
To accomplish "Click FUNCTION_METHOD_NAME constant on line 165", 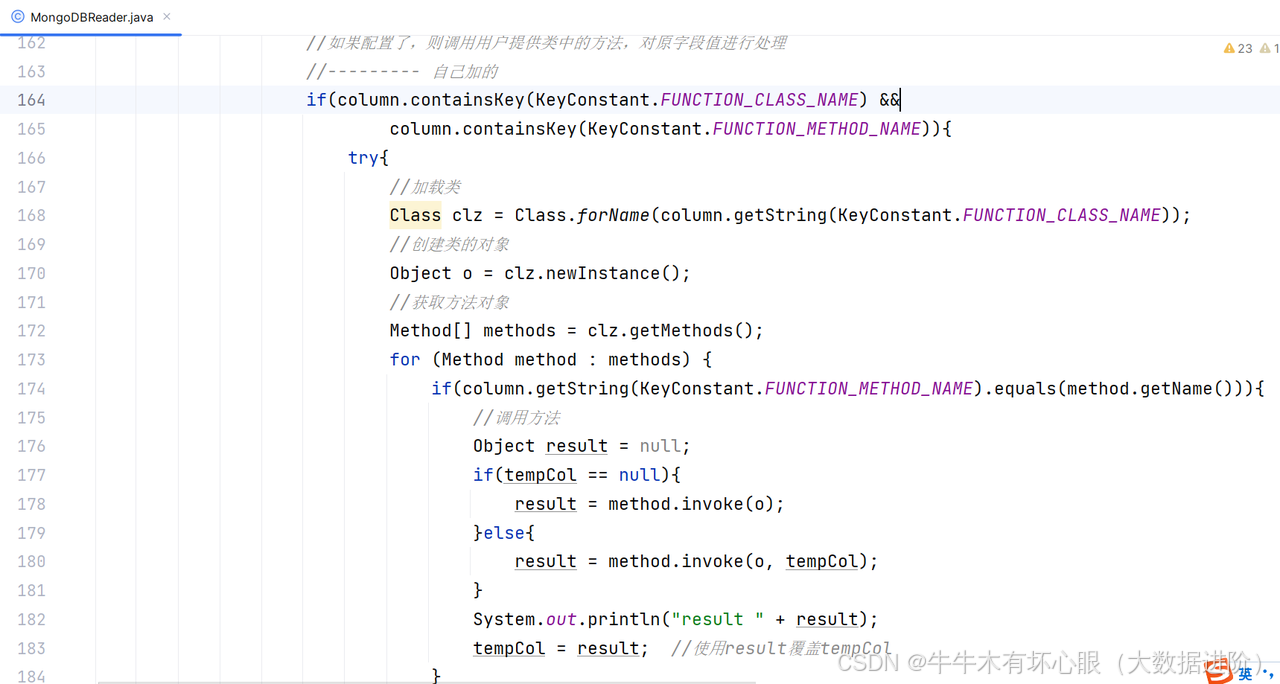I will click(x=816, y=129).
